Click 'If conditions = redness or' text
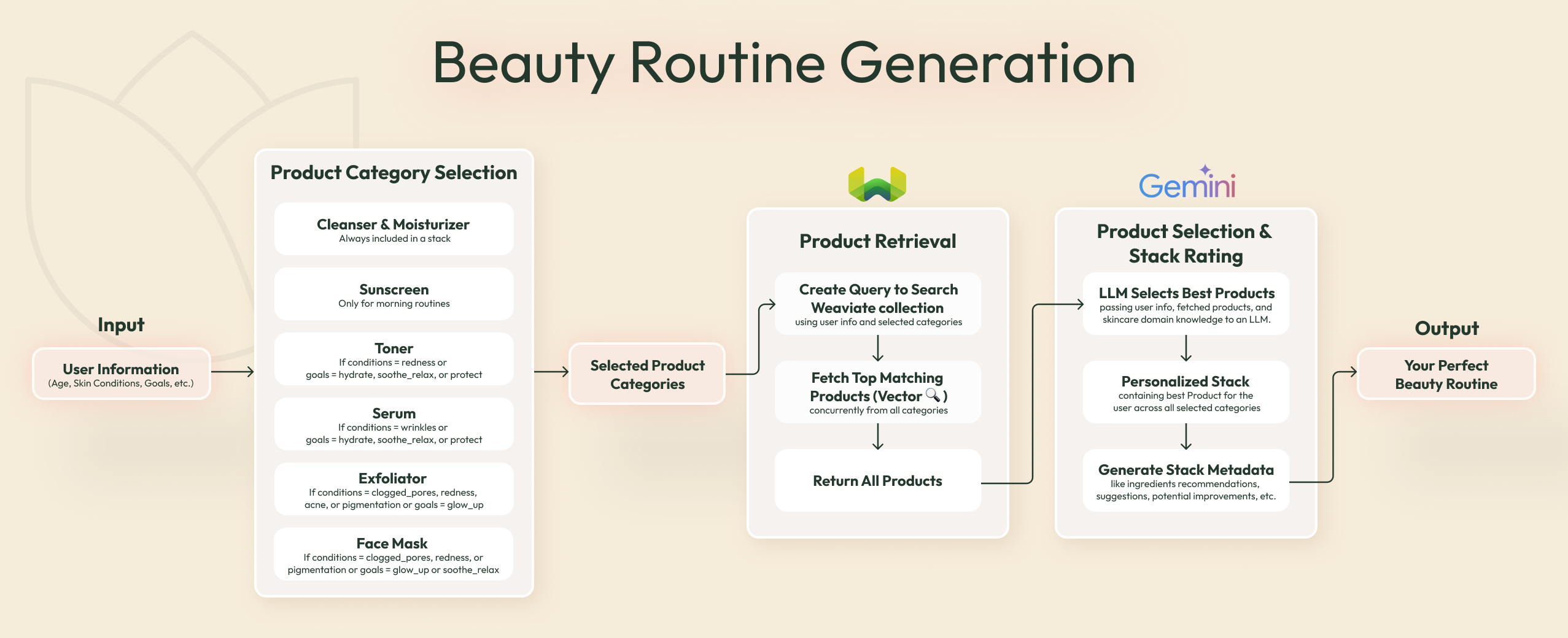This screenshot has height=638, width=1568. click(393, 363)
